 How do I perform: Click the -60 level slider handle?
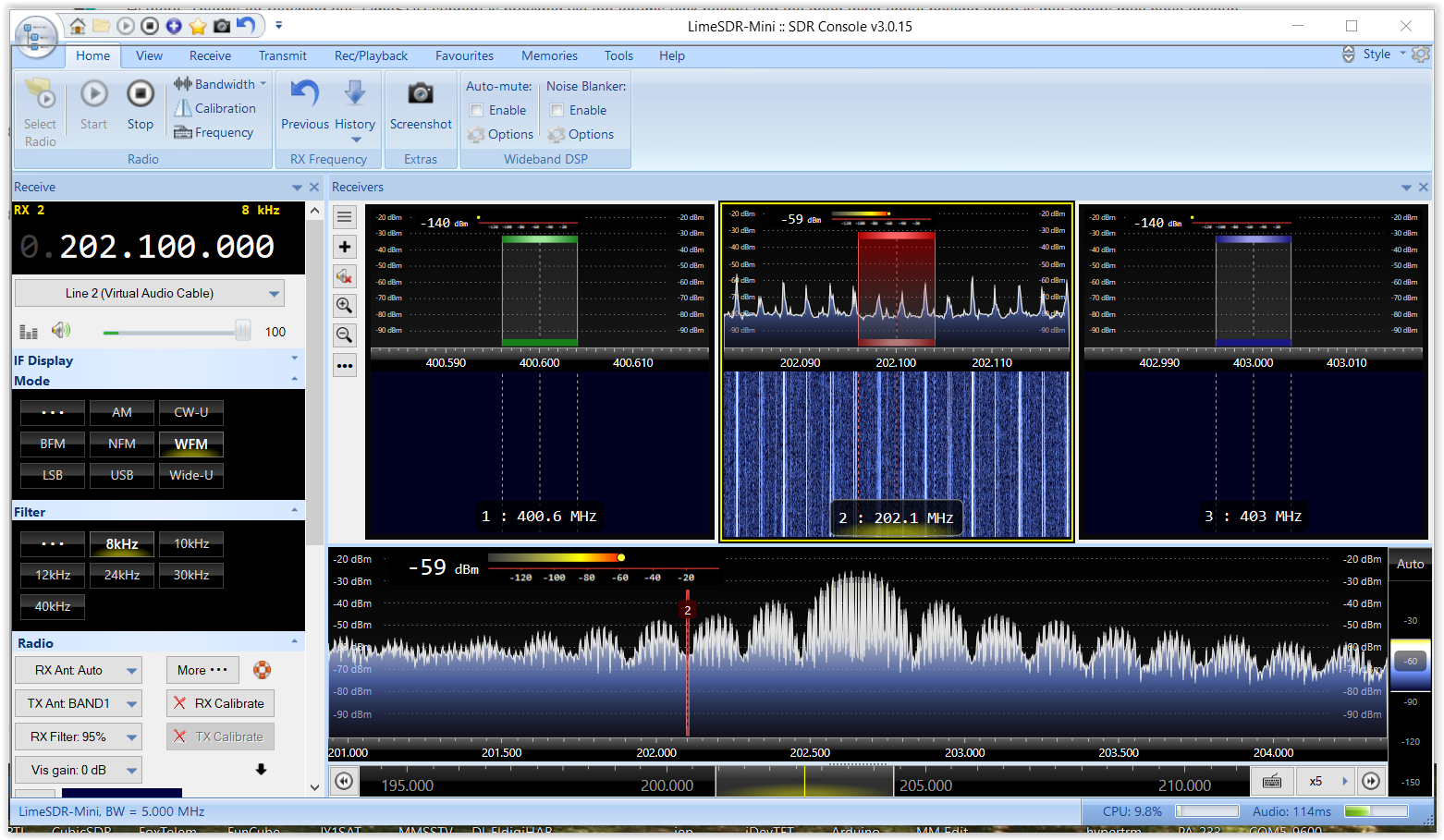1411,661
